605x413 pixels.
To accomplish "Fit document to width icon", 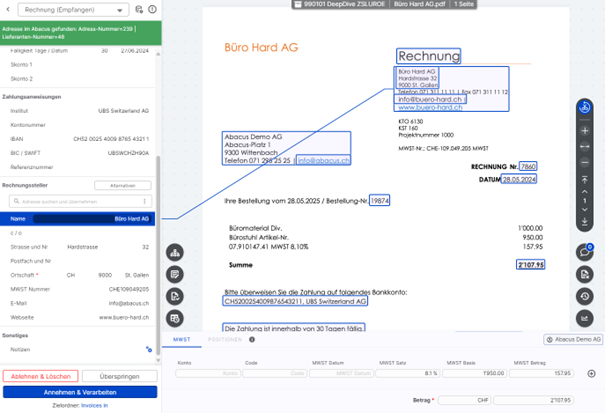I will (585, 147).
